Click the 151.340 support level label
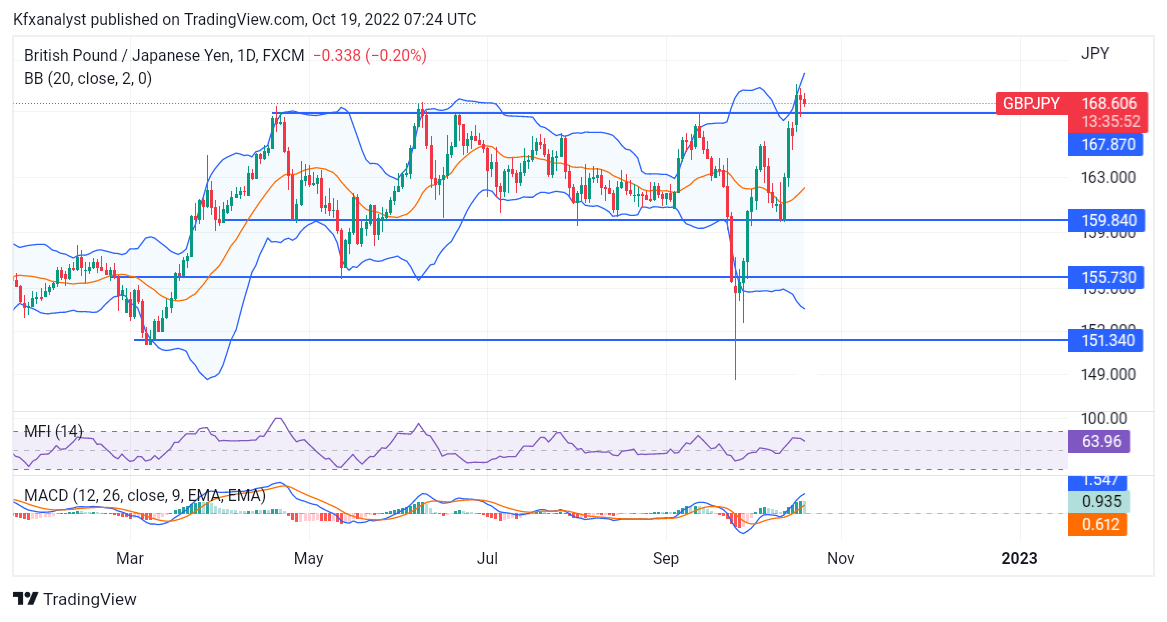The height and width of the screenshot is (622, 1167). pos(1105,341)
